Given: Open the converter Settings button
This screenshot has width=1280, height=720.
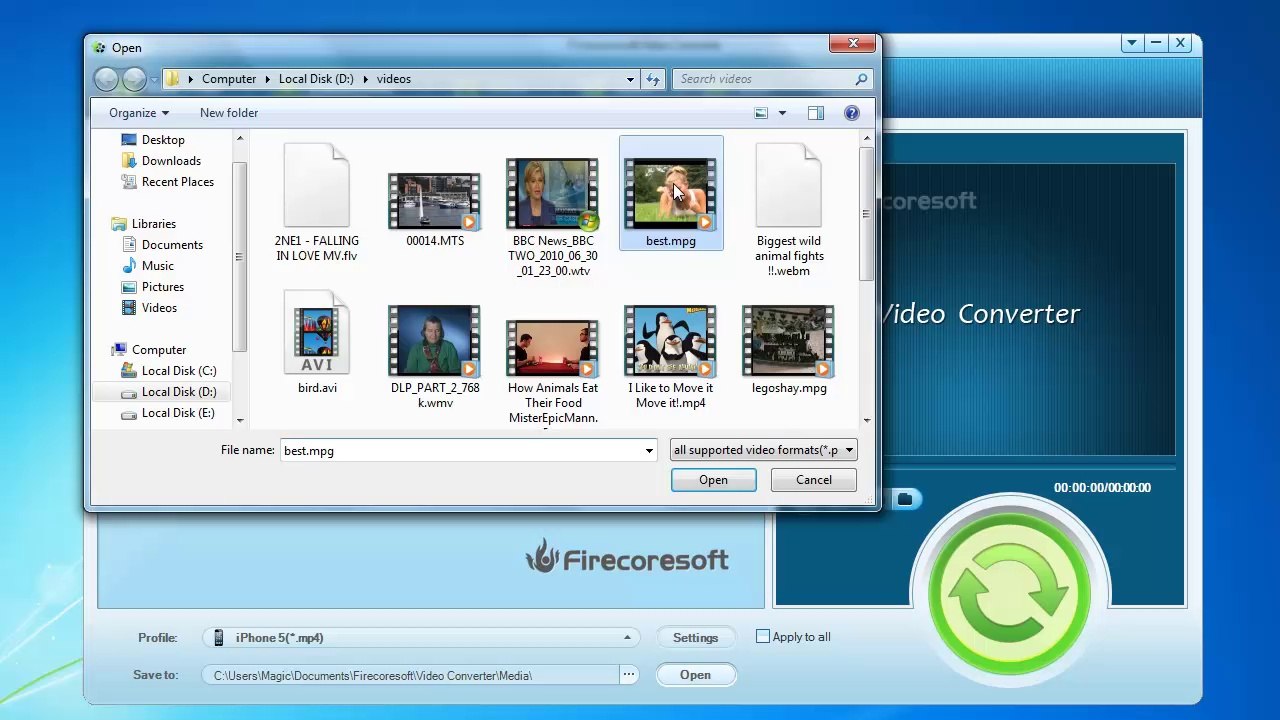Looking at the screenshot, I should coord(695,638).
